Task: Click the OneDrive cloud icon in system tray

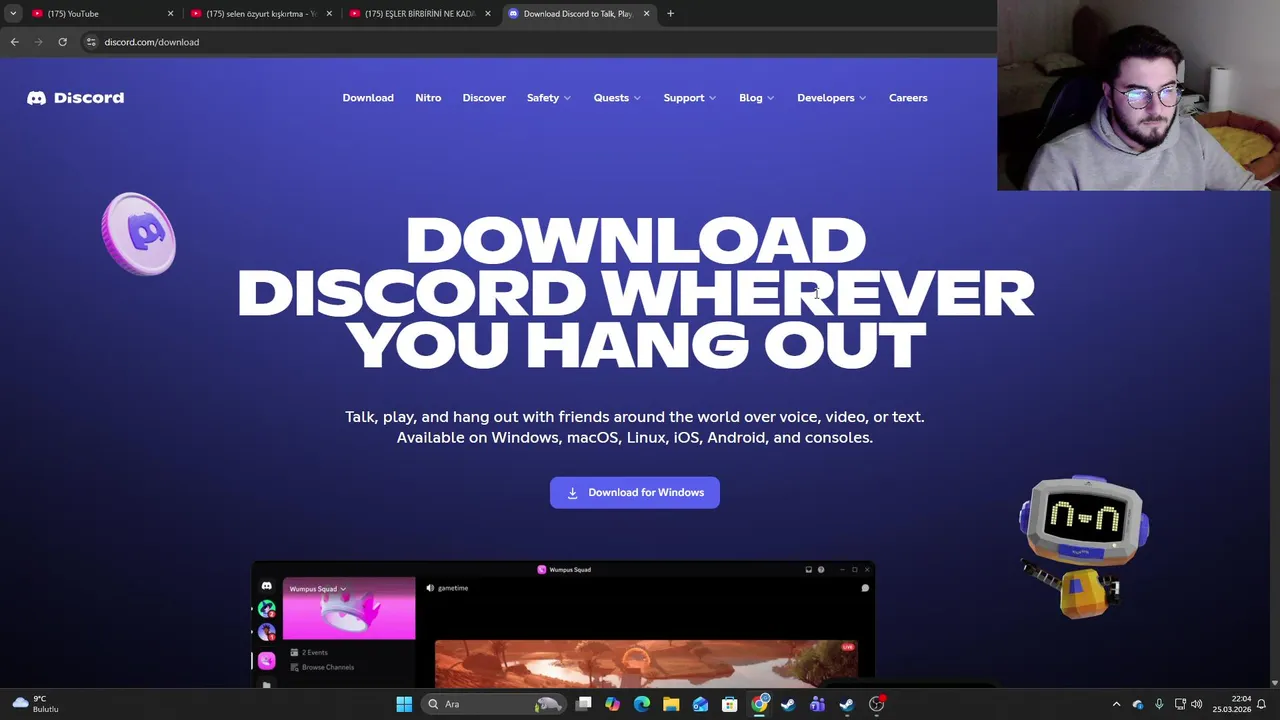Action: (1137, 704)
